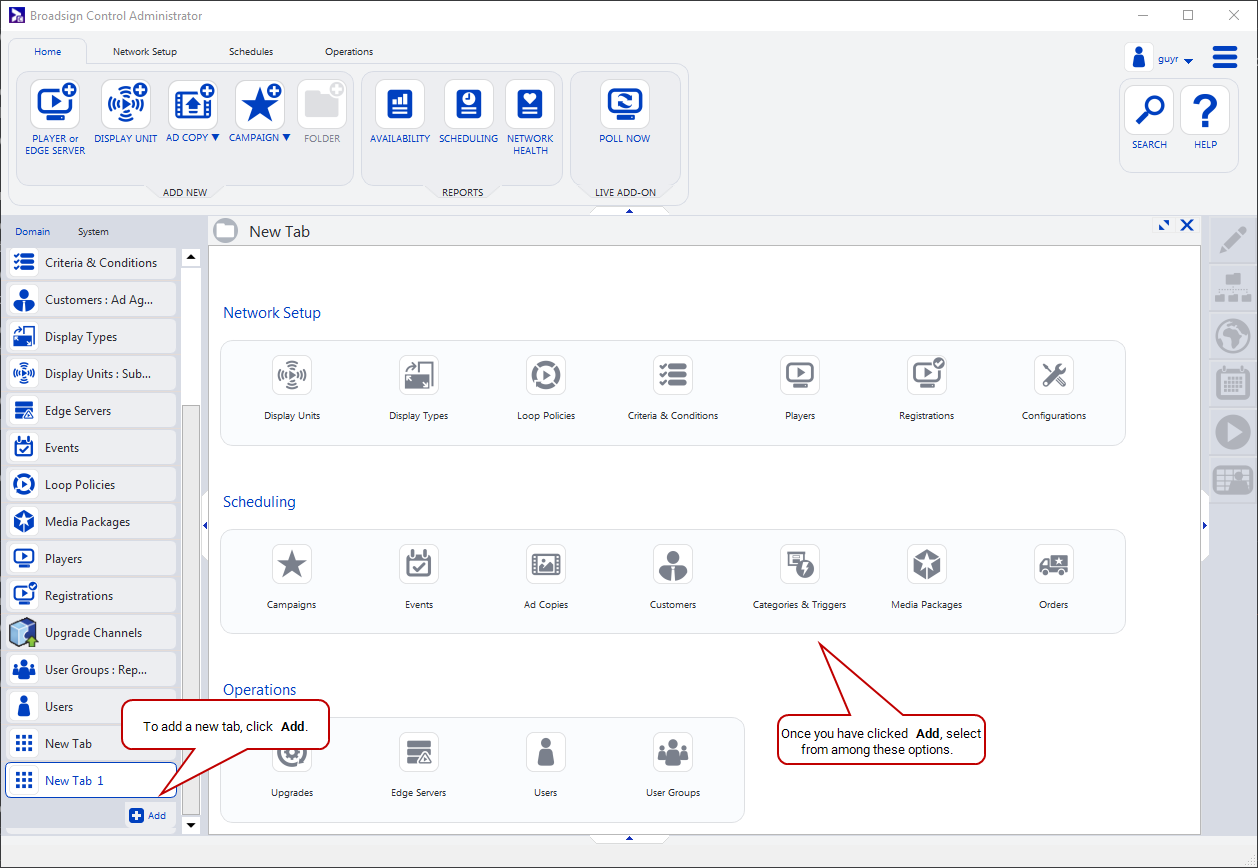Open Ad Copies in Scheduling panel
The image size is (1258, 868).
[546, 578]
